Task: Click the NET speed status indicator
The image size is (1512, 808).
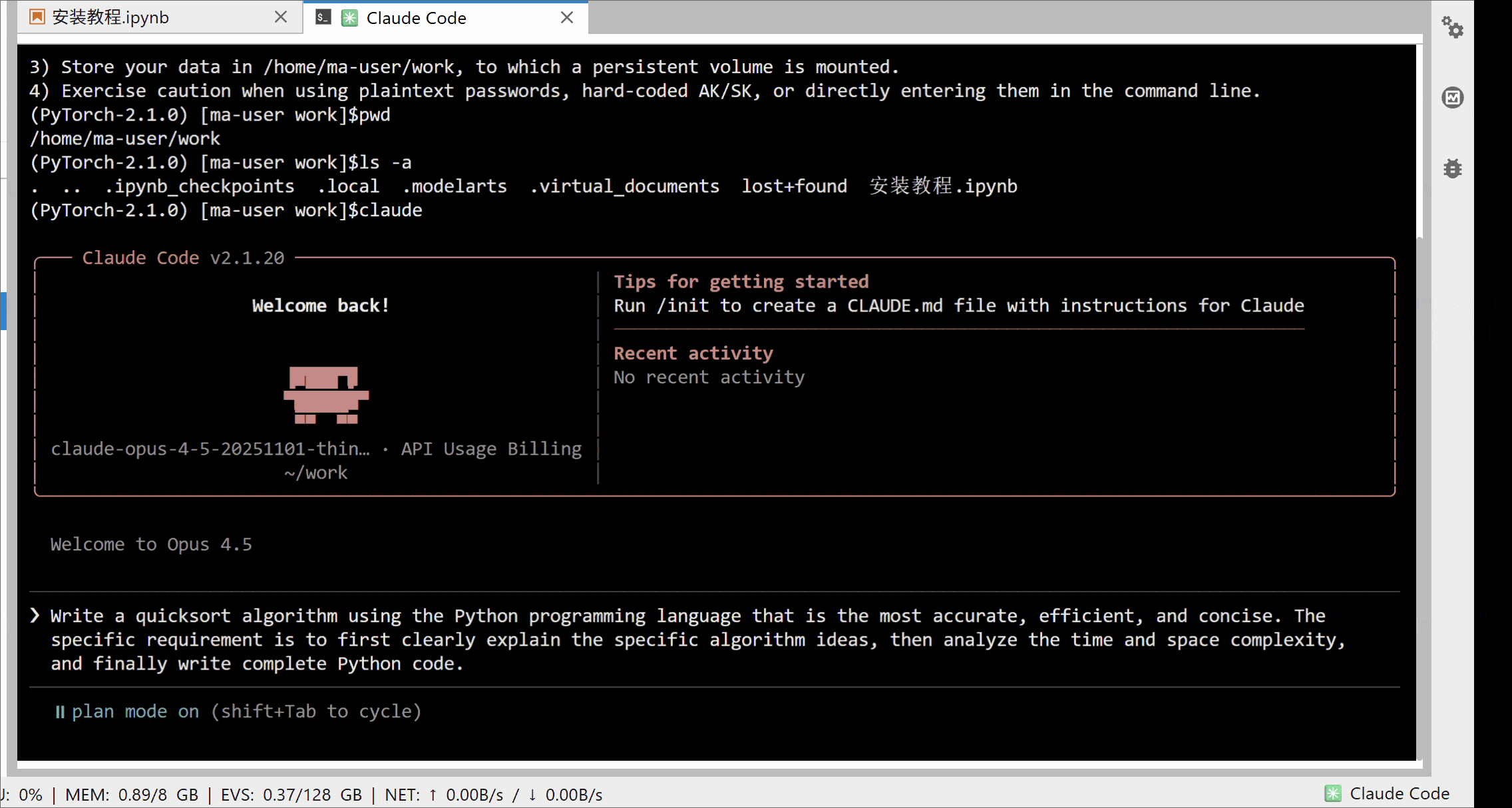Action: point(493,795)
